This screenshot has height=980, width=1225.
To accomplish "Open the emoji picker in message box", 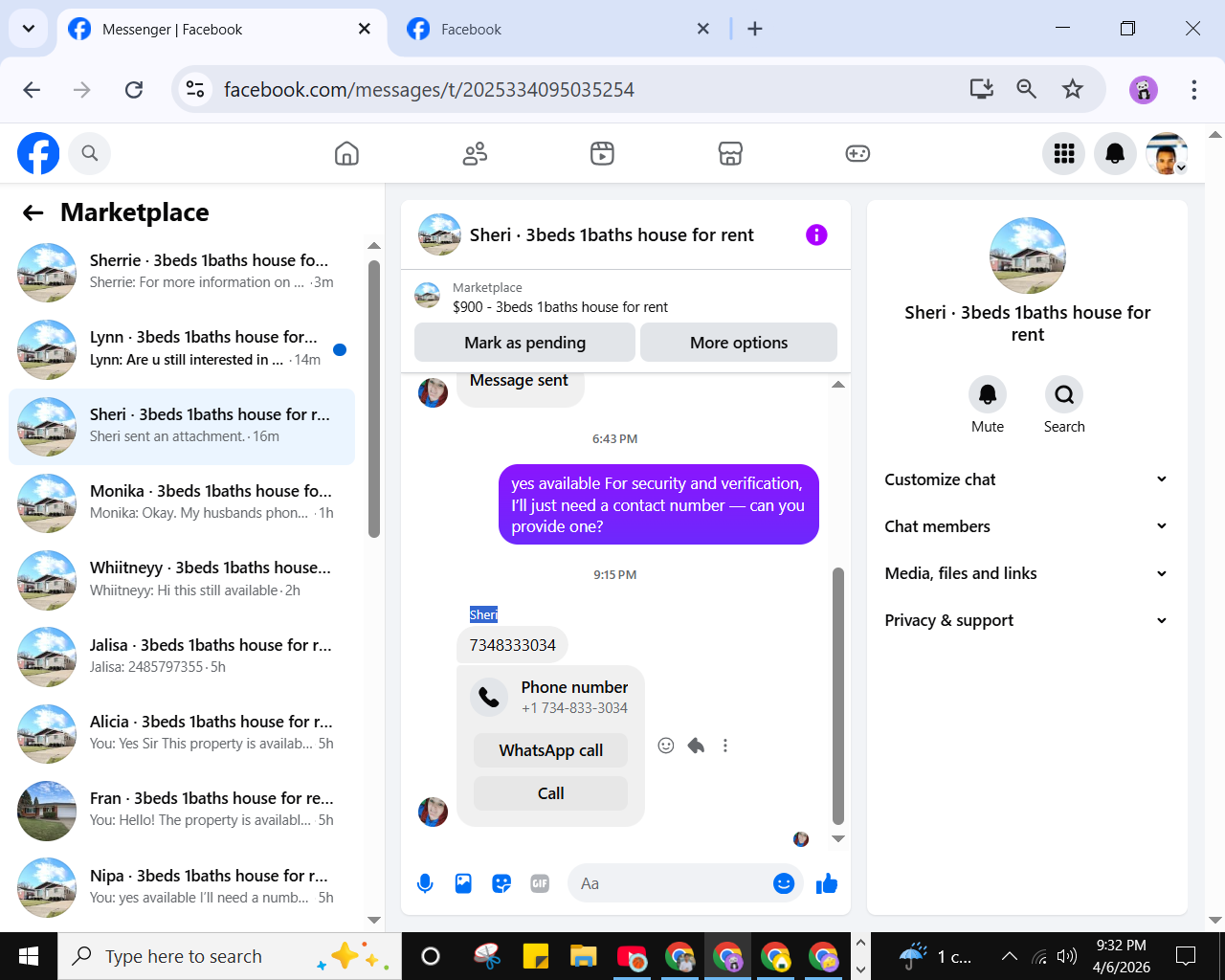I will pos(784,883).
